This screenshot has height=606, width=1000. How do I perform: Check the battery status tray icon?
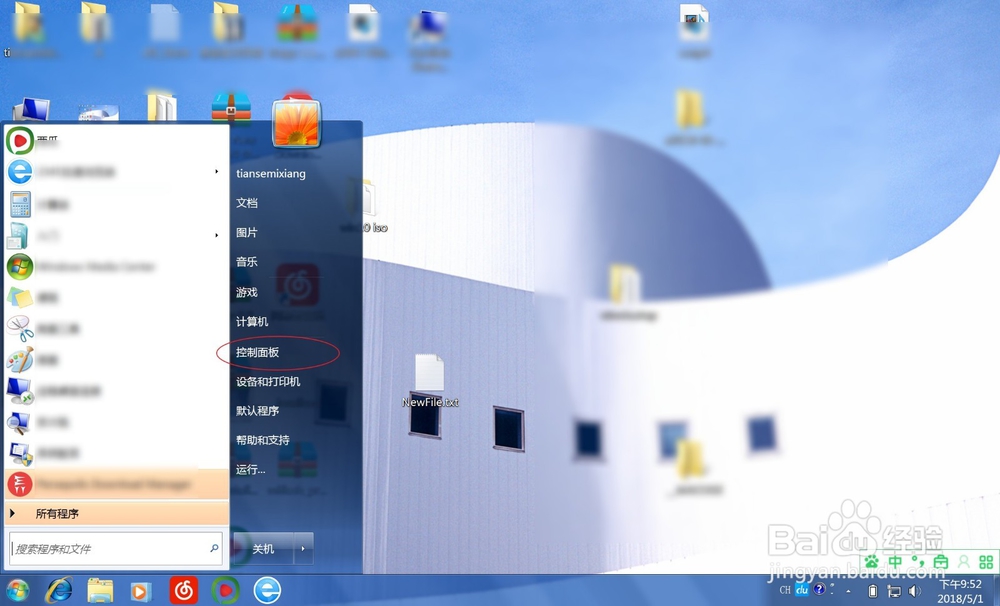point(873,591)
